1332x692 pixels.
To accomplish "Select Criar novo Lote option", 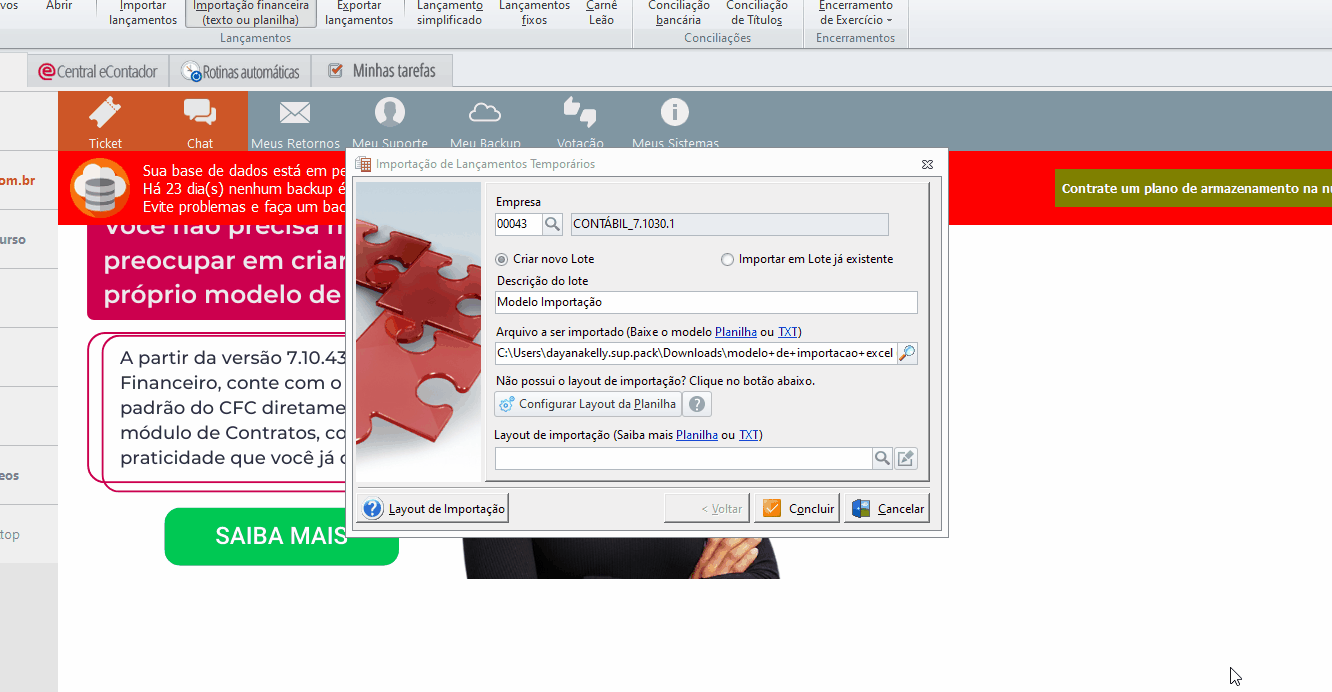I will pyautogui.click(x=545, y=259).
